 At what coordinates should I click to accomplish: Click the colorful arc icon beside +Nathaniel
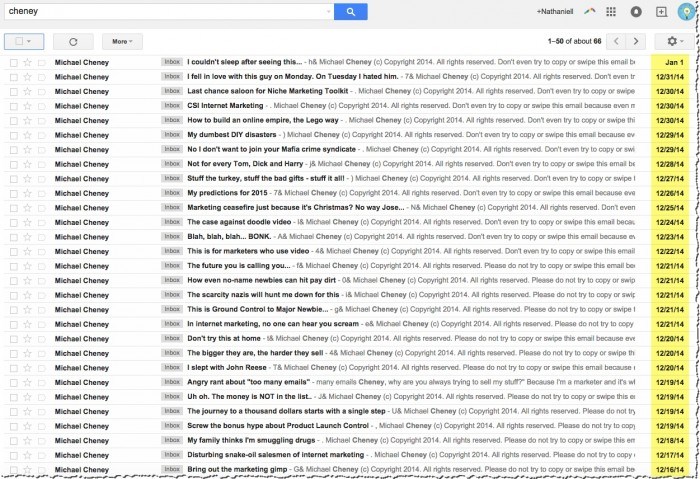click(590, 11)
